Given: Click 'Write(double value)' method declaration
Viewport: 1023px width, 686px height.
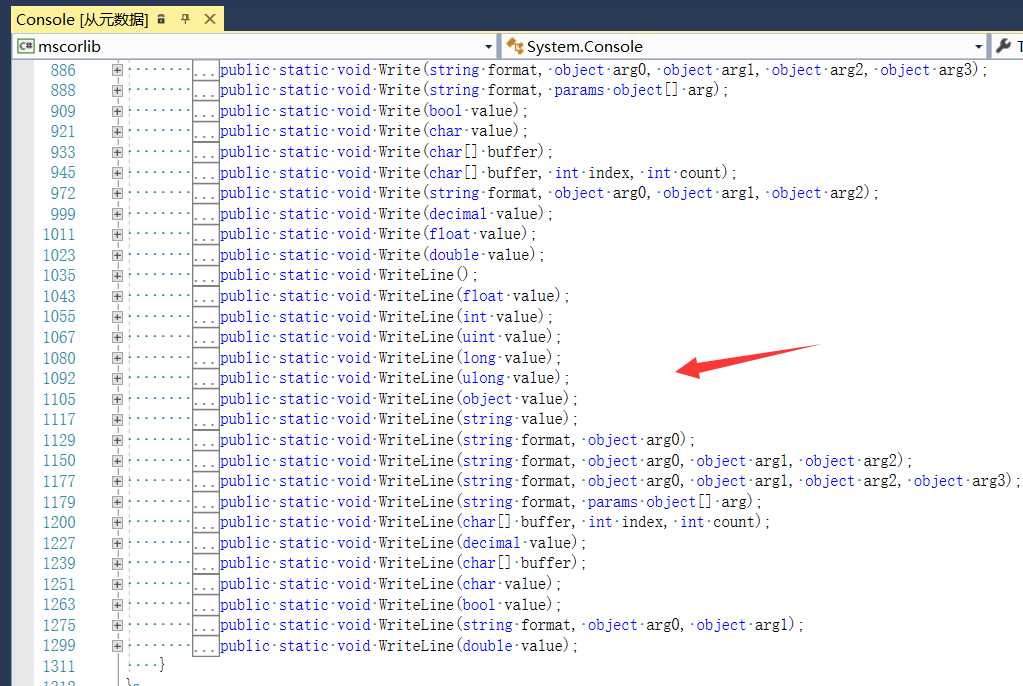Looking at the screenshot, I should click(x=382, y=255).
